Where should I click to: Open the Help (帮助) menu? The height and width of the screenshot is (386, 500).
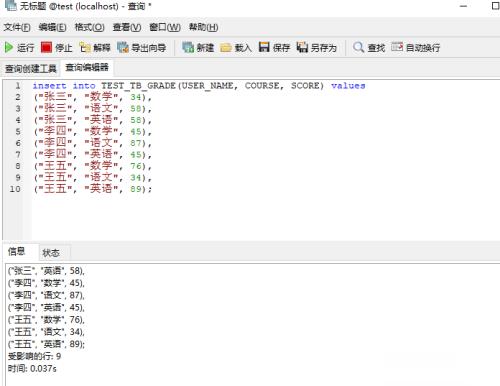point(203,27)
